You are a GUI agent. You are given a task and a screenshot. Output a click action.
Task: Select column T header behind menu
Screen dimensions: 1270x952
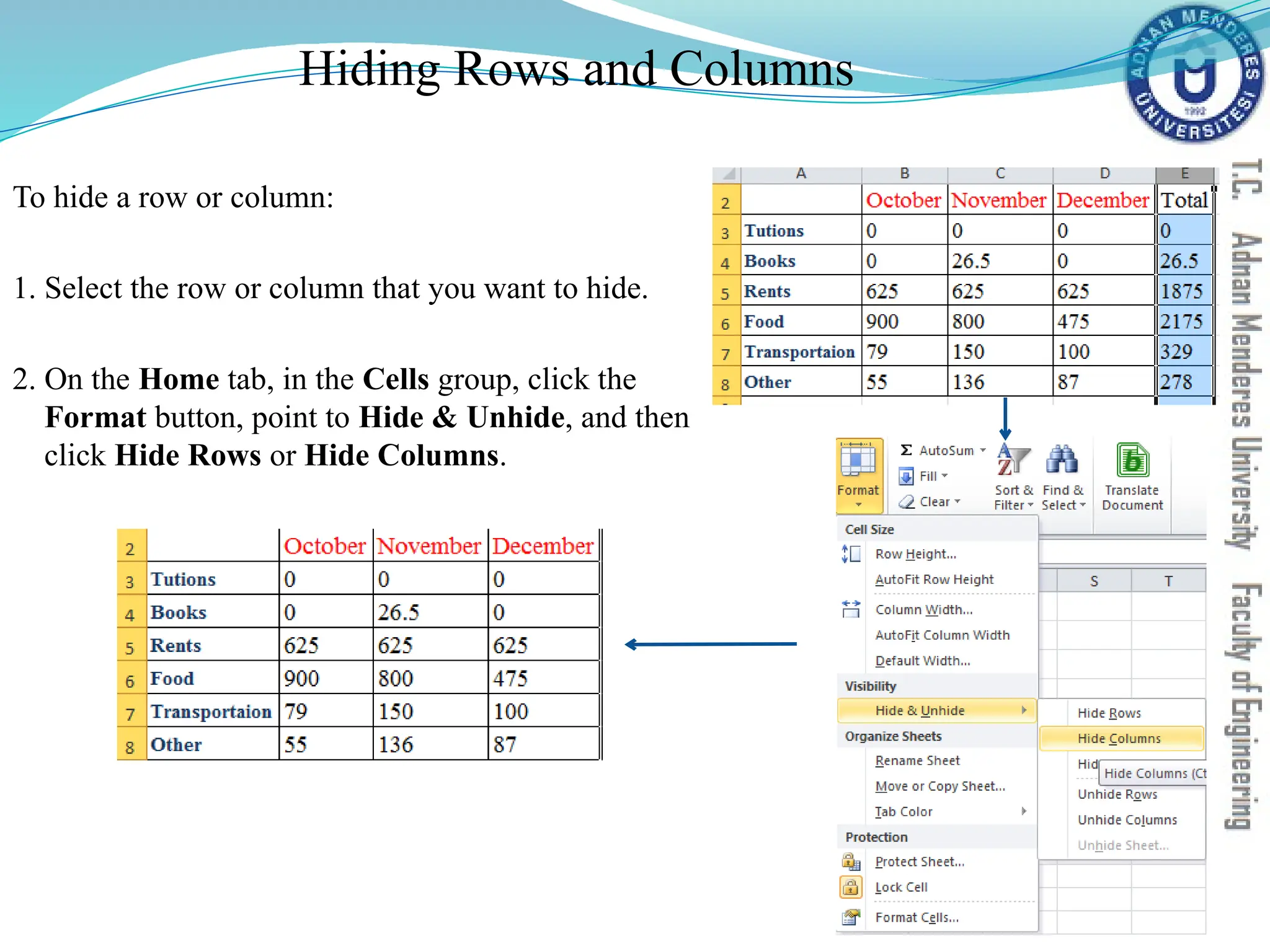click(x=1168, y=581)
